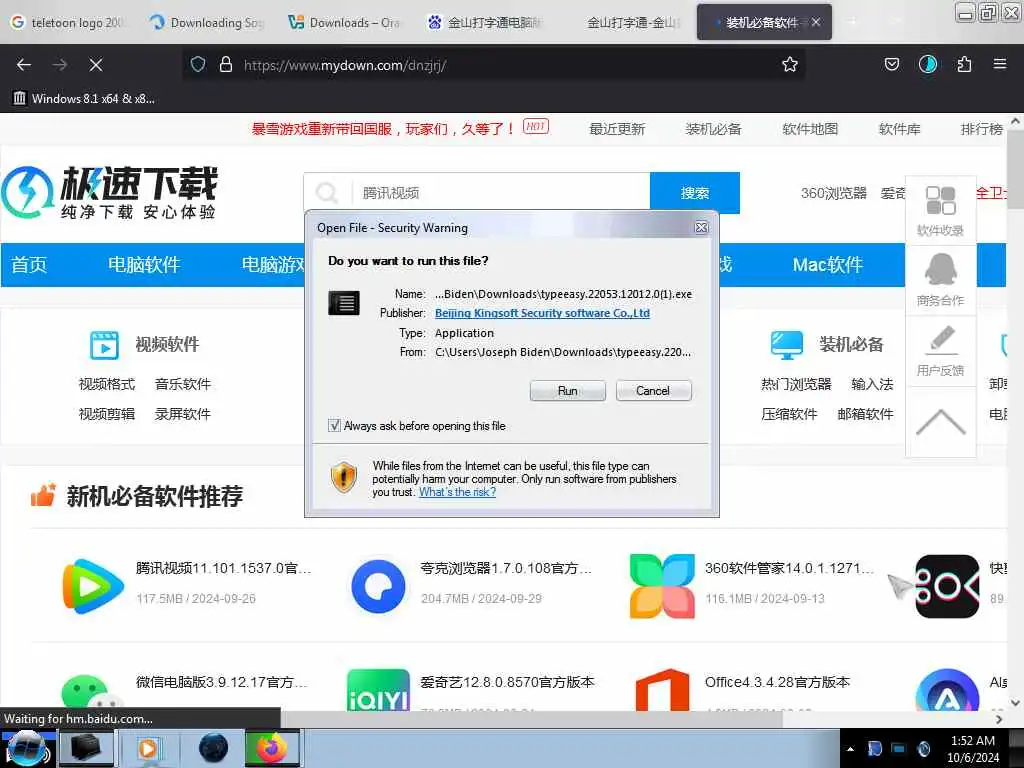Open the Pocket save icon
Image resolution: width=1024 pixels, height=768 pixels.
[x=891, y=64]
